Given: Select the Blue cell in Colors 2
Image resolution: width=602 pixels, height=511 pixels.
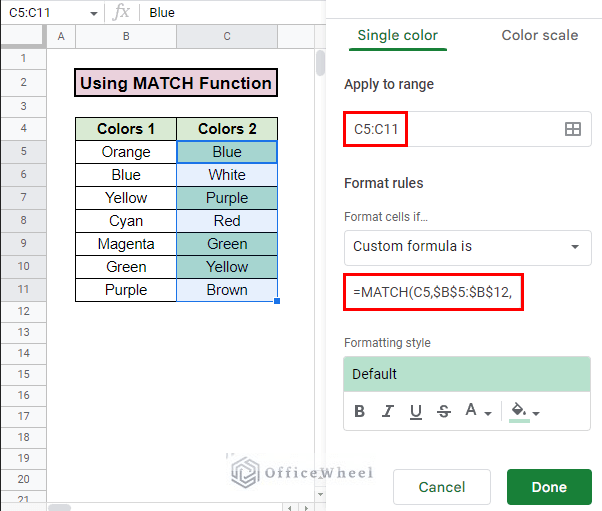Looking at the screenshot, I should (227, 152).
